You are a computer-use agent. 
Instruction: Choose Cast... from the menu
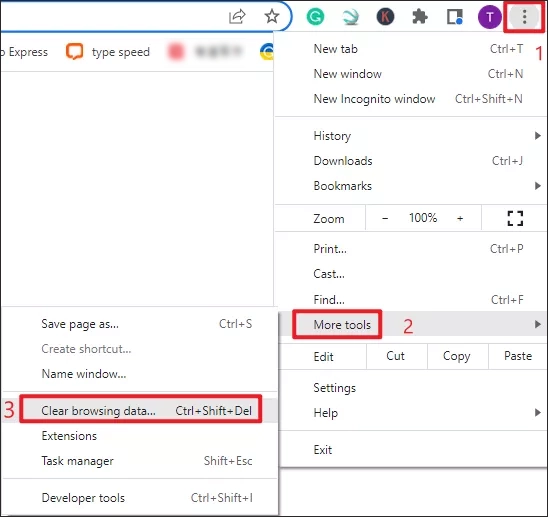pyautogui.click(x=411, y=274)
